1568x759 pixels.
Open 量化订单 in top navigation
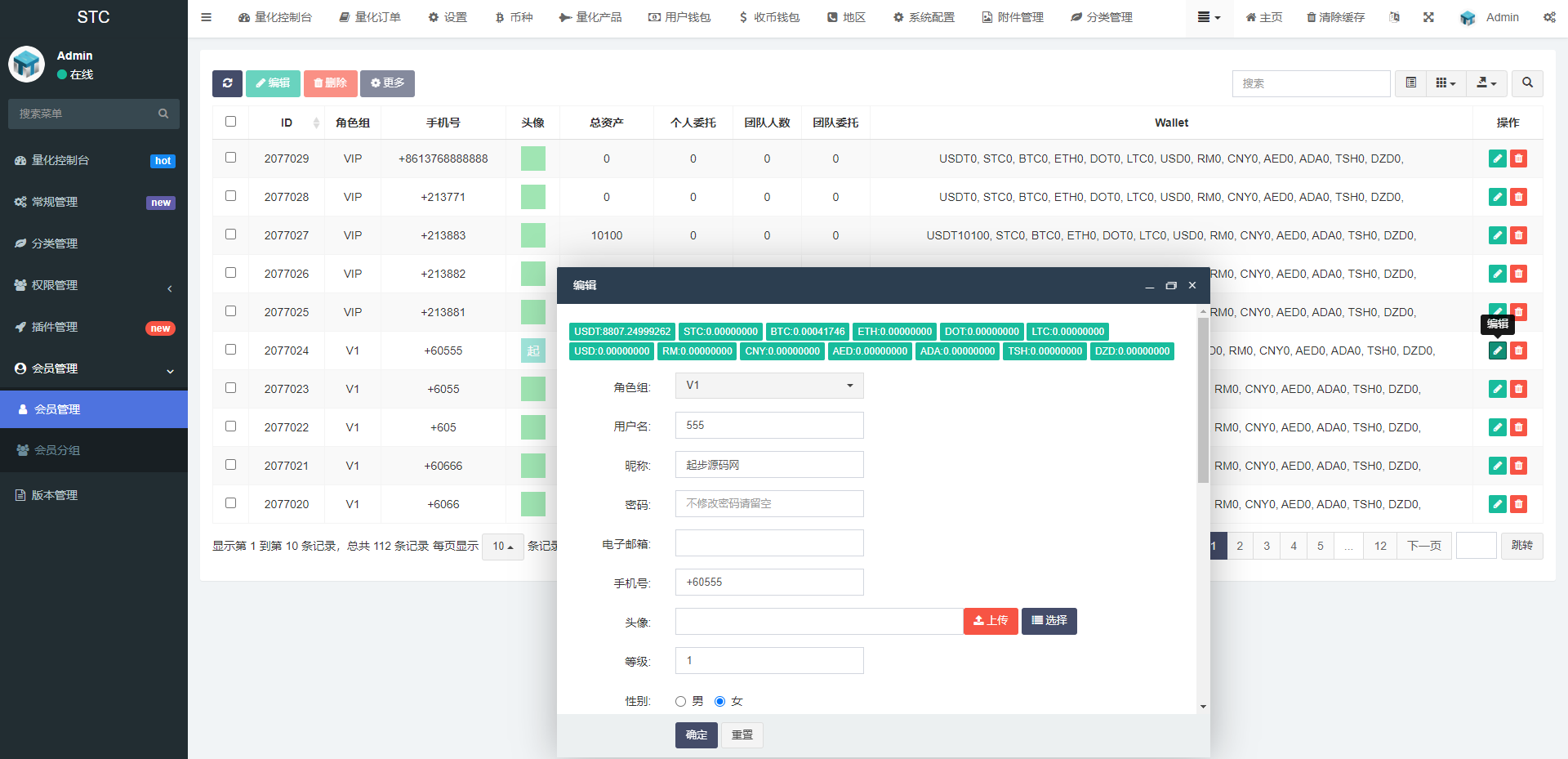[370, 17]
